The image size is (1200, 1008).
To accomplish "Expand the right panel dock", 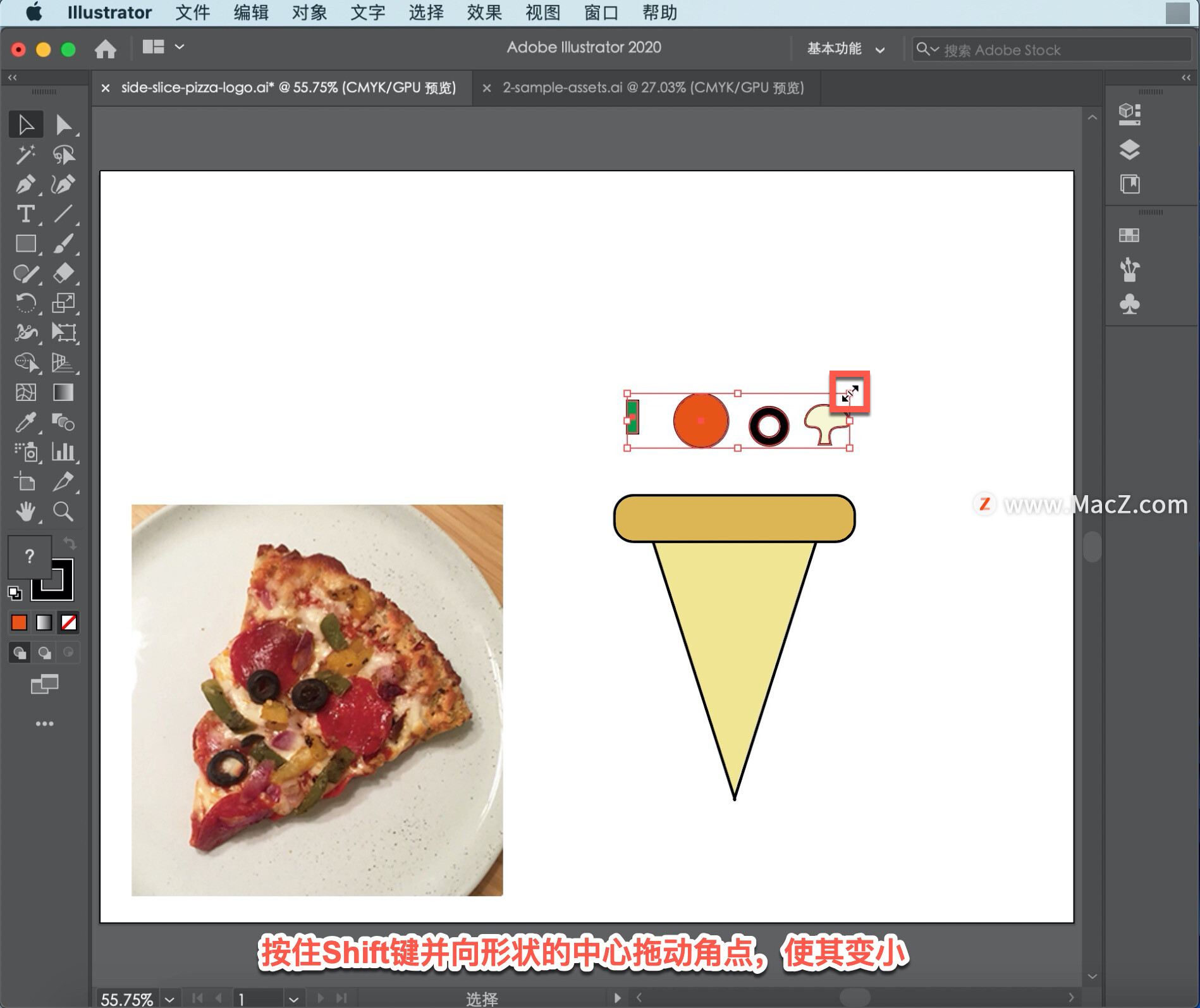I will pyautogui.click(x=1186, y=77).
